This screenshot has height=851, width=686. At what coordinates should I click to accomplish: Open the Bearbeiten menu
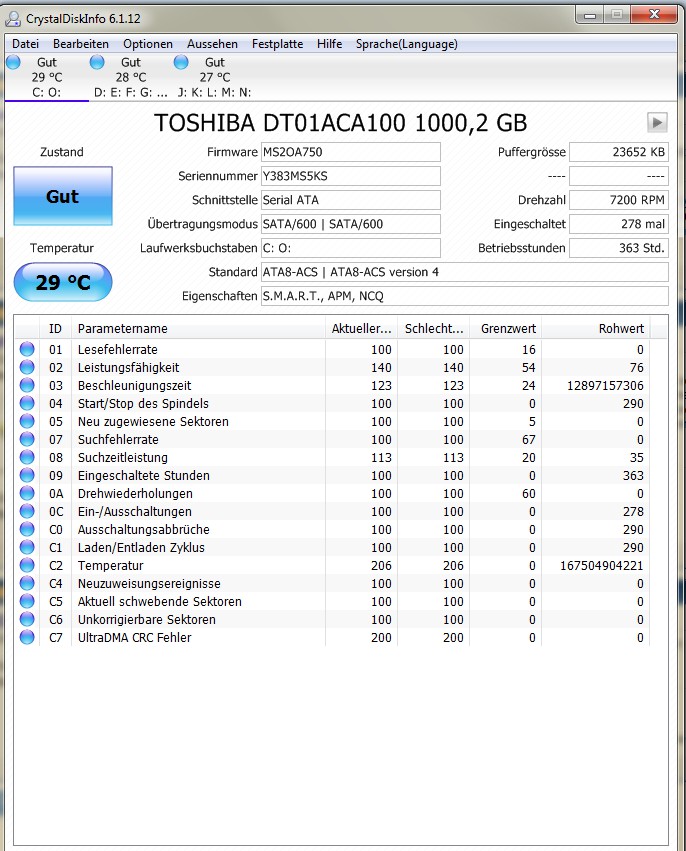click(x=81, y=44)
